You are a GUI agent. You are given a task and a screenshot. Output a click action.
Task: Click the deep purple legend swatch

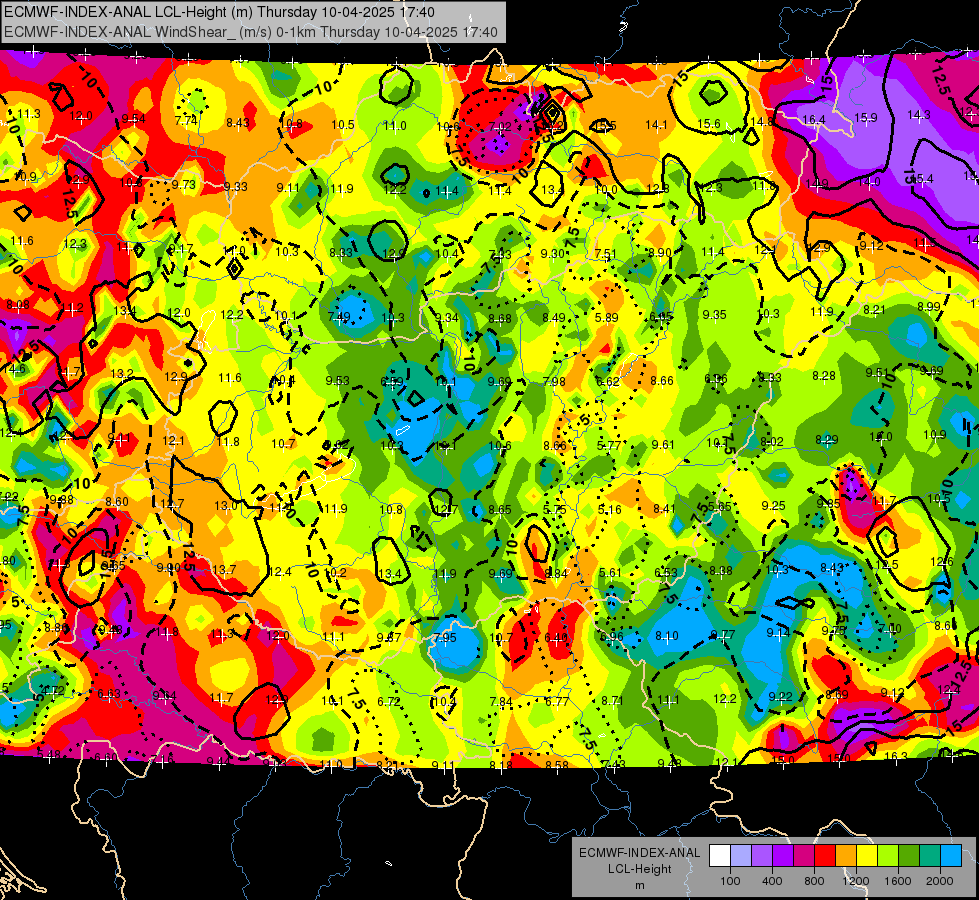point(783,855)
